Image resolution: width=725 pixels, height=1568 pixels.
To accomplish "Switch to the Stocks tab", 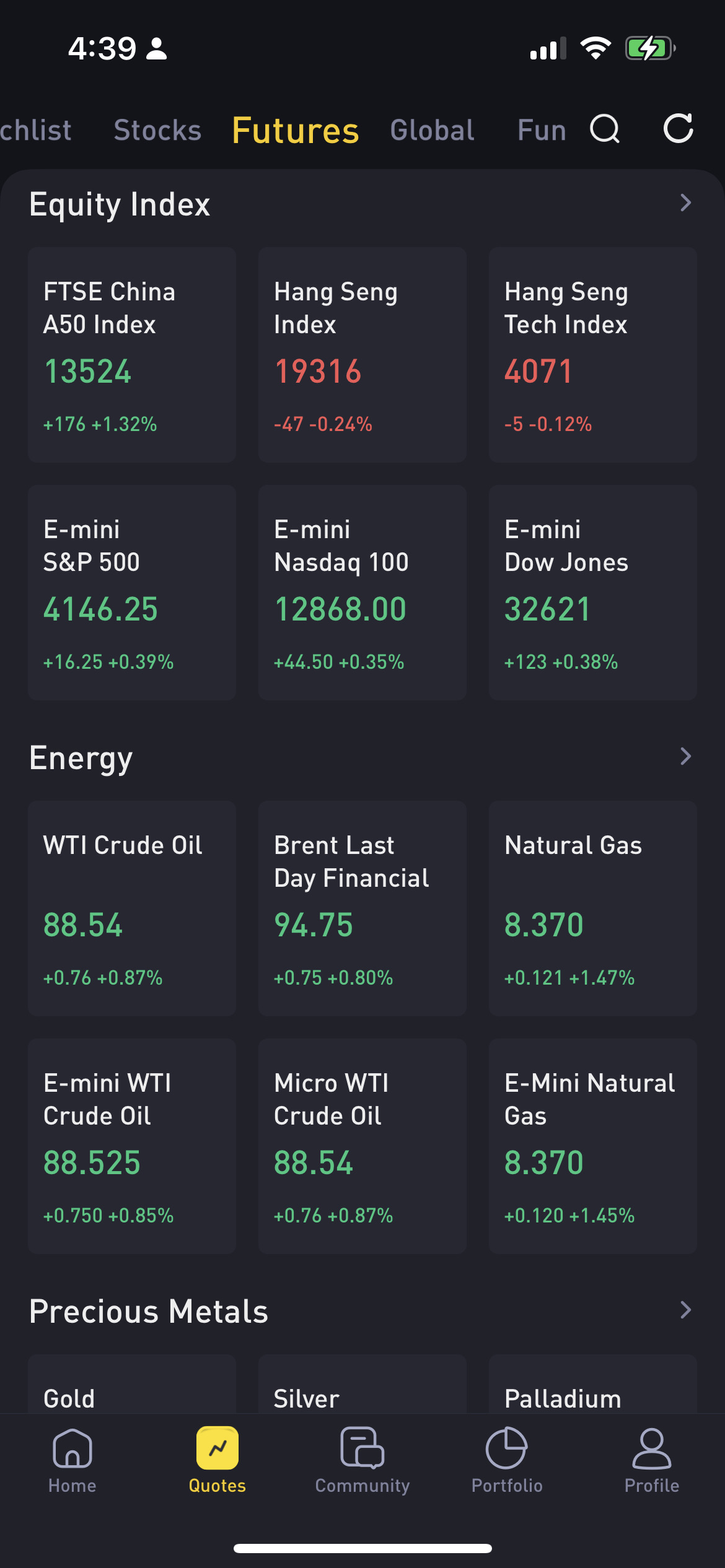I will pos(157,131).
